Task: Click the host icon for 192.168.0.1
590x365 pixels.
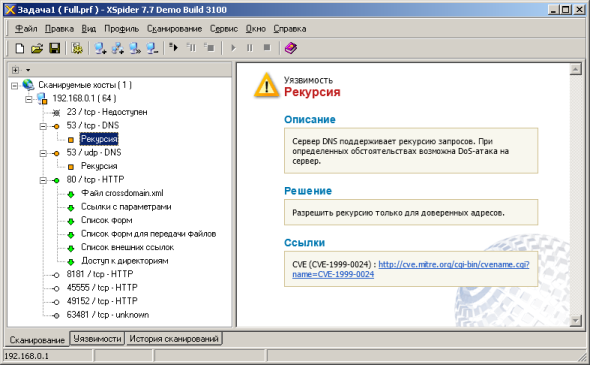Action: 42,99
